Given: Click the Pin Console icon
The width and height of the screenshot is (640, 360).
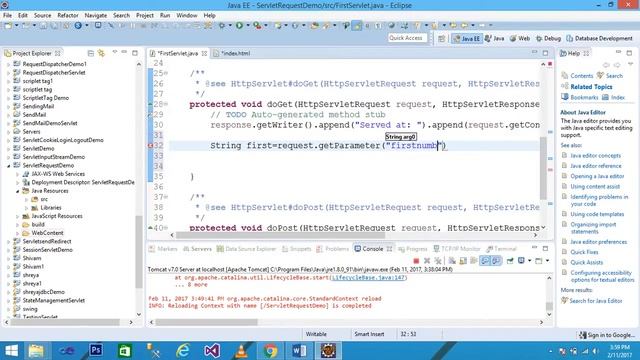Looking at the screenshot, I should tap(510, 260).
